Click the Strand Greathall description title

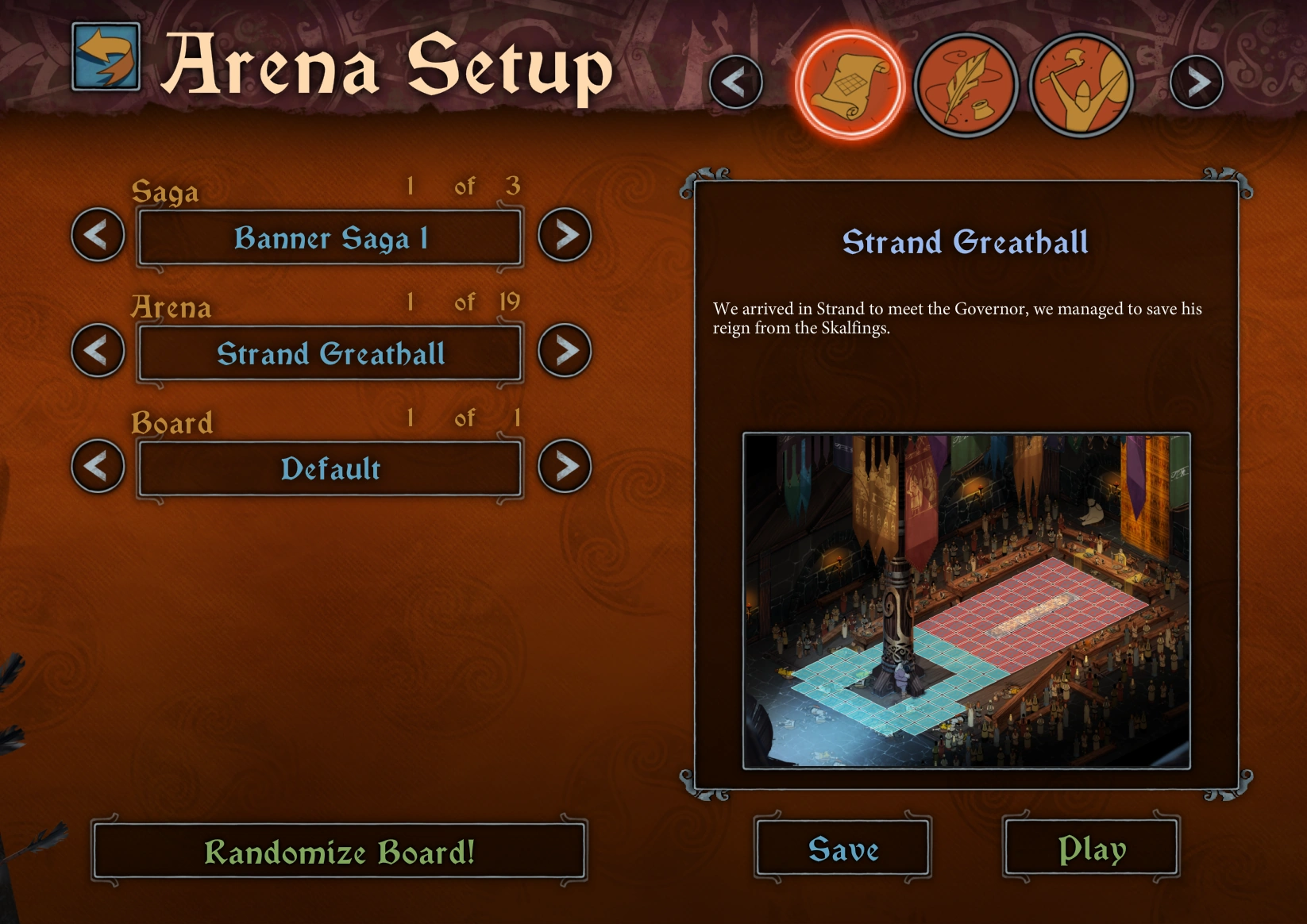click(x=966, y=242)
